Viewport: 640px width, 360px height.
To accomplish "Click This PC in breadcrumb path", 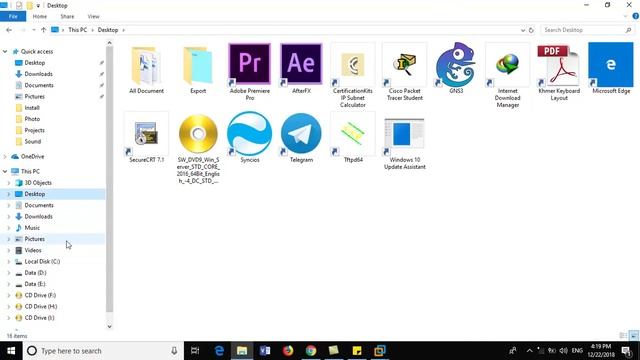I will (77, 30).
